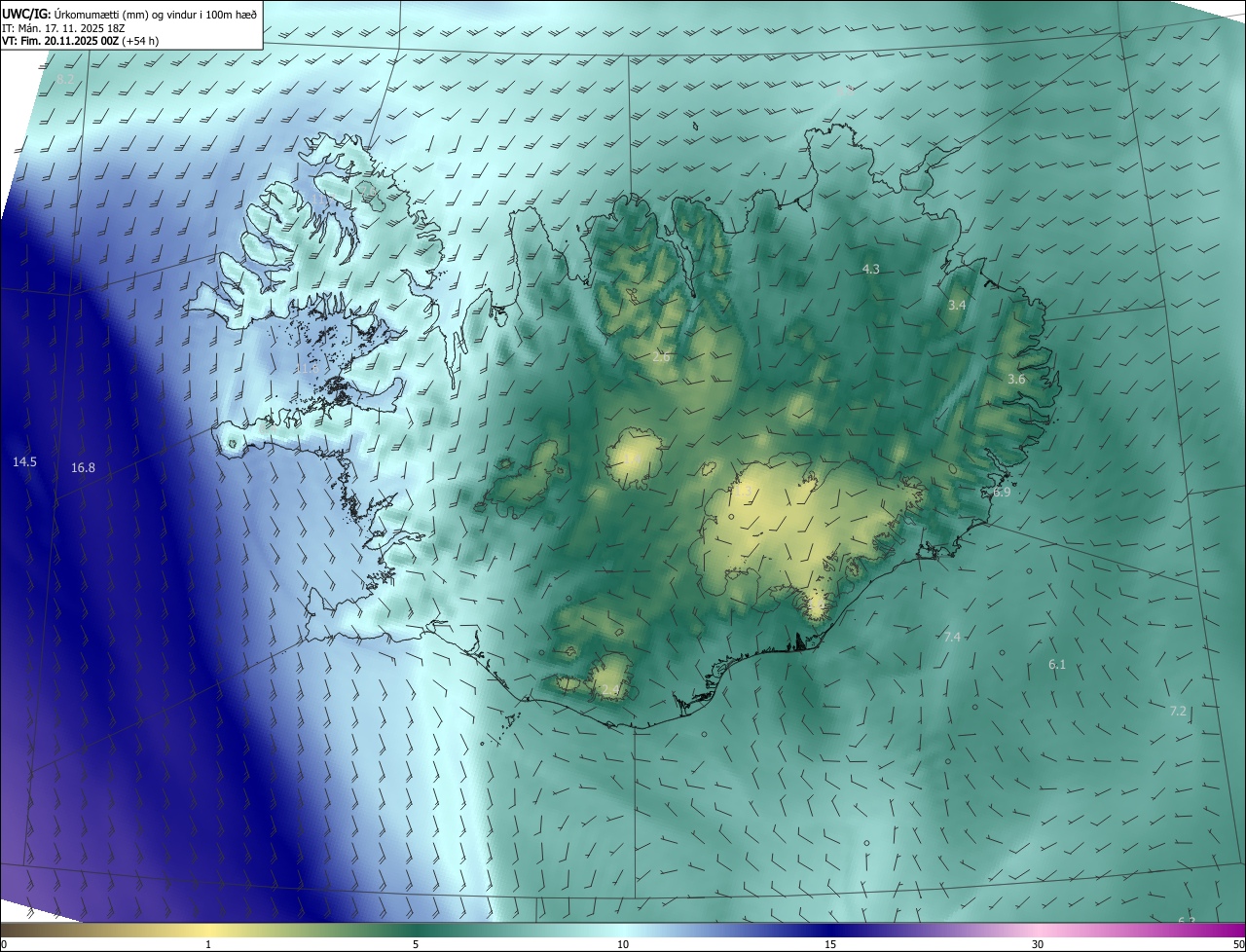This screenshot has height=952, width=1246.
Task: Click the colorbar tick label 30
Action: point(1038,944)
